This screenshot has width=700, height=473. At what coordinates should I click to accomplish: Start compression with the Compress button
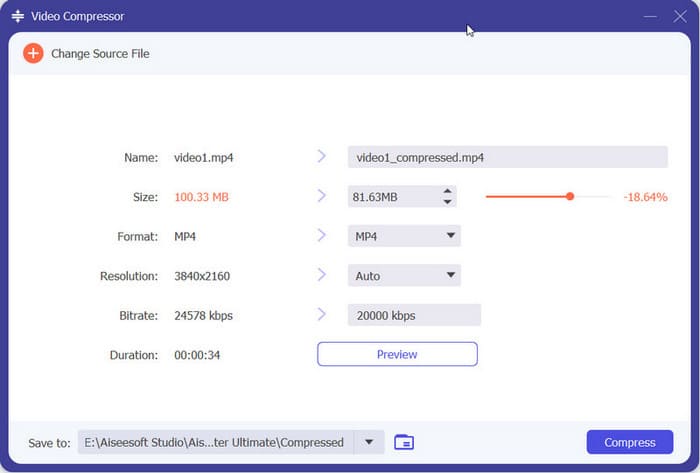630,442
